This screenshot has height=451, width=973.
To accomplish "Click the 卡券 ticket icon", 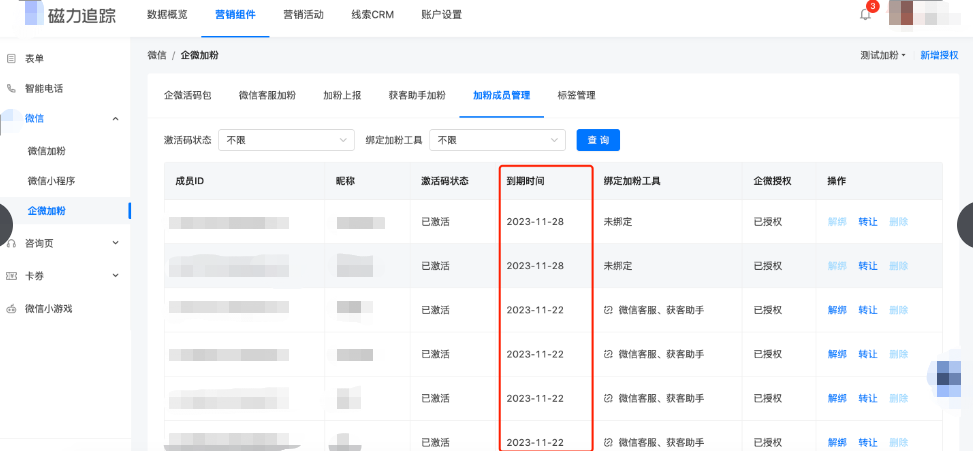I will click(x=11, y=275).
